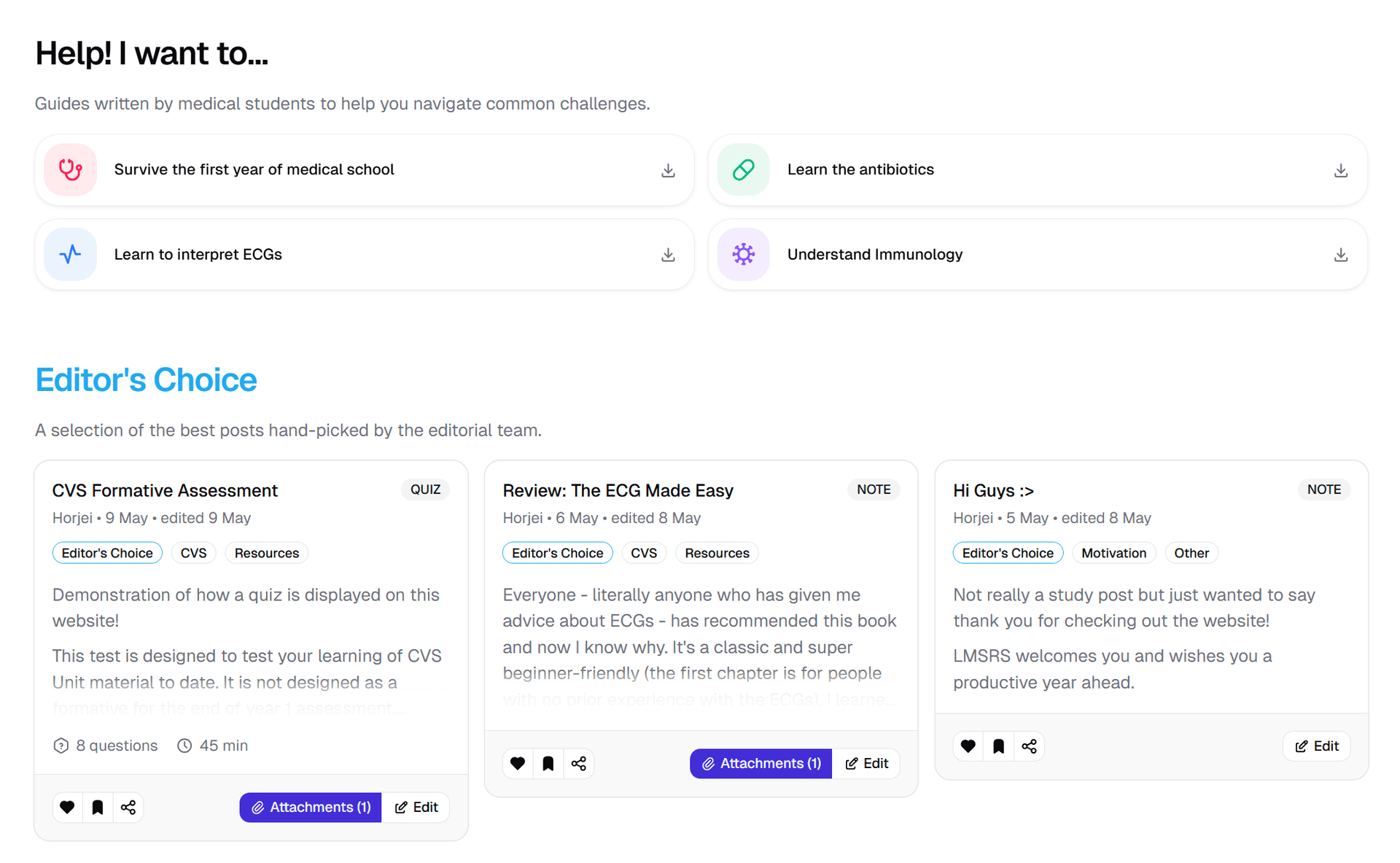Open the Editor's Choice section heading
Viewport: 1400px width, 863px height.
click(x=147, y=380)
